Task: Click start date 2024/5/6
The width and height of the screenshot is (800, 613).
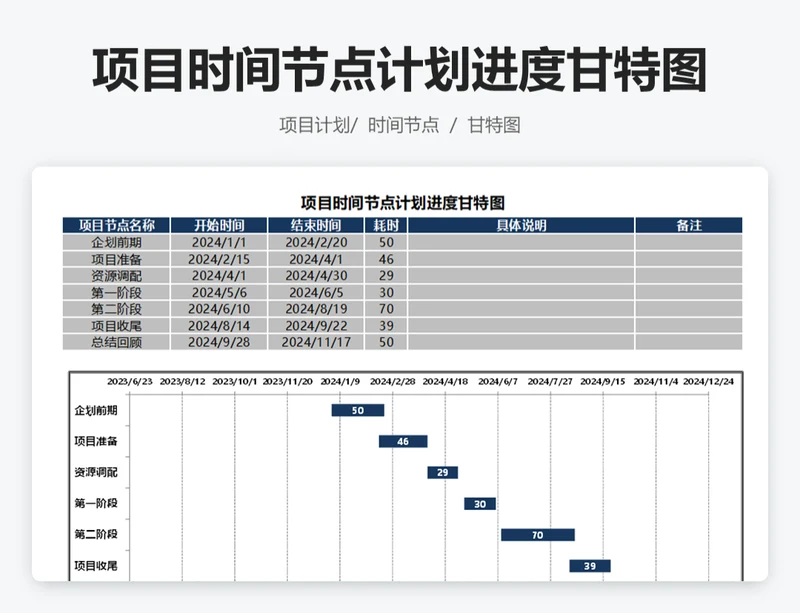Action: [219, 292]
